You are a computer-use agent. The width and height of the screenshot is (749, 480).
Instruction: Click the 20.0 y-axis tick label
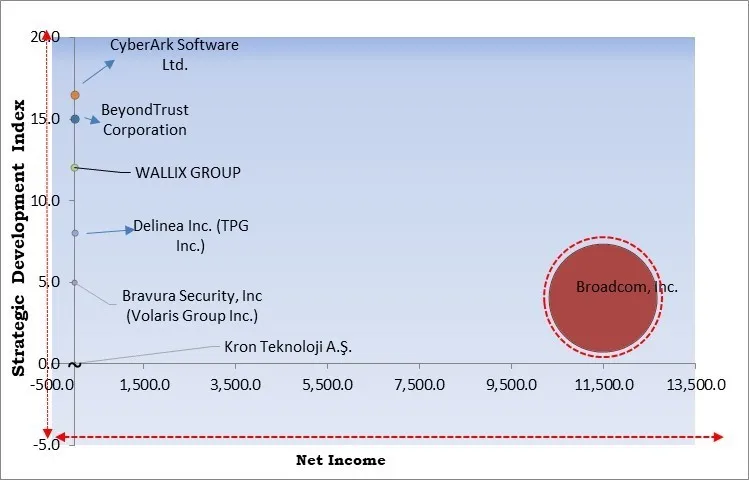coord(45,37)
